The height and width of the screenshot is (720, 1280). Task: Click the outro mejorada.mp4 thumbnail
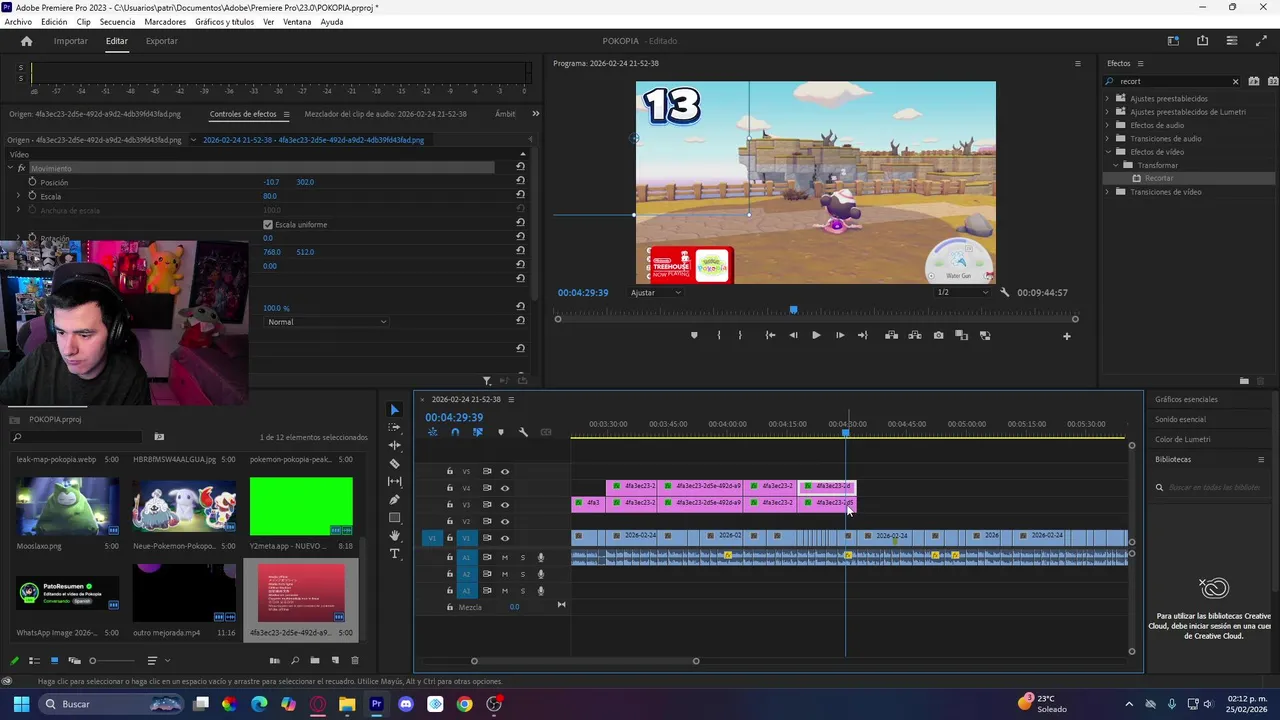(184, 592)
